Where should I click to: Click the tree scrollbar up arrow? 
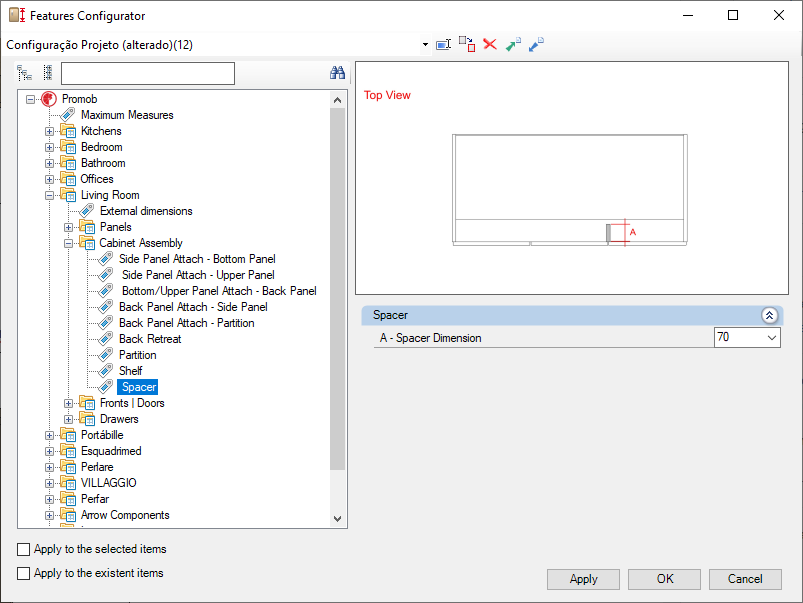pos(337,100)
